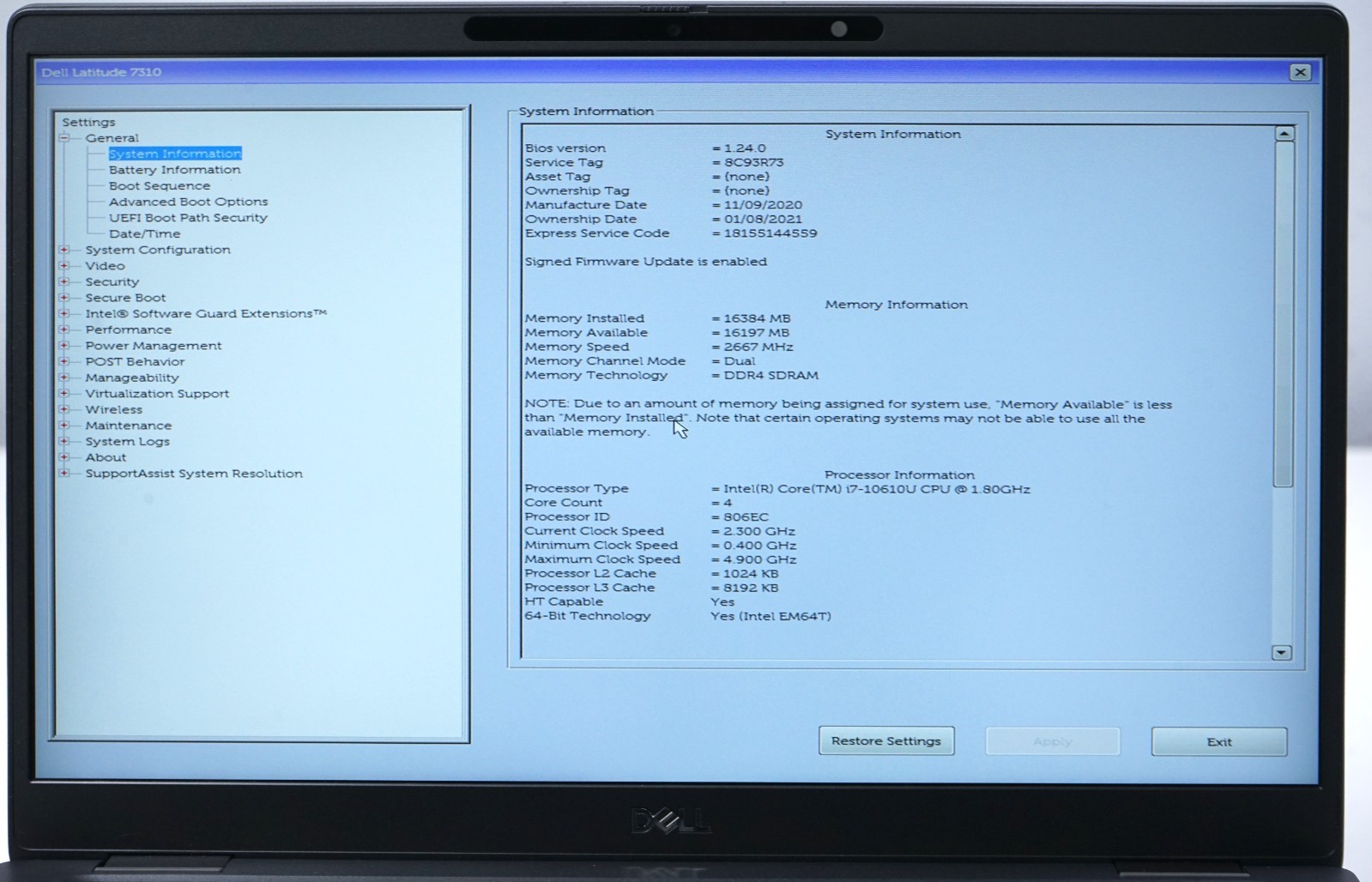Image resolution: width=1372 pixels, height=882 pixels.
Task: Click the system information scrollbar thumb
Action: tap(1284, 314)
